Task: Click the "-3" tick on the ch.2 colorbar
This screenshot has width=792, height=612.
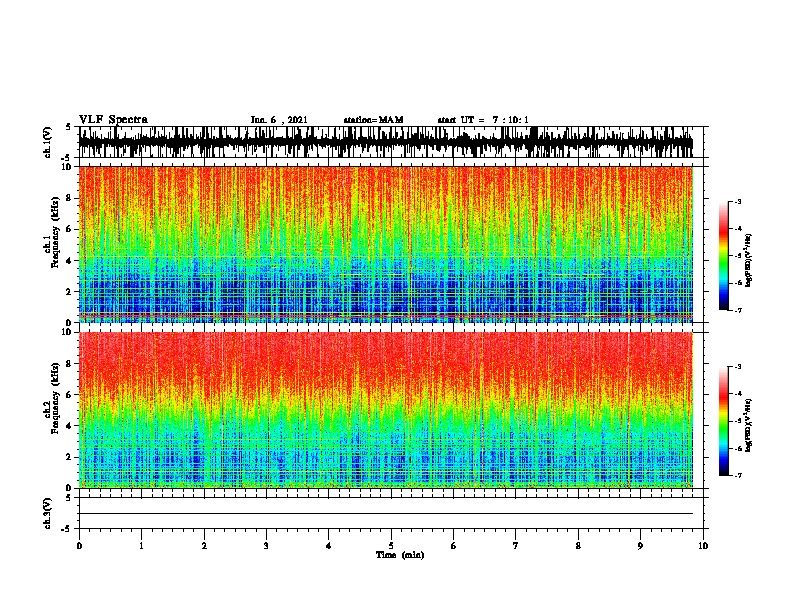Action: click(738, 367)
